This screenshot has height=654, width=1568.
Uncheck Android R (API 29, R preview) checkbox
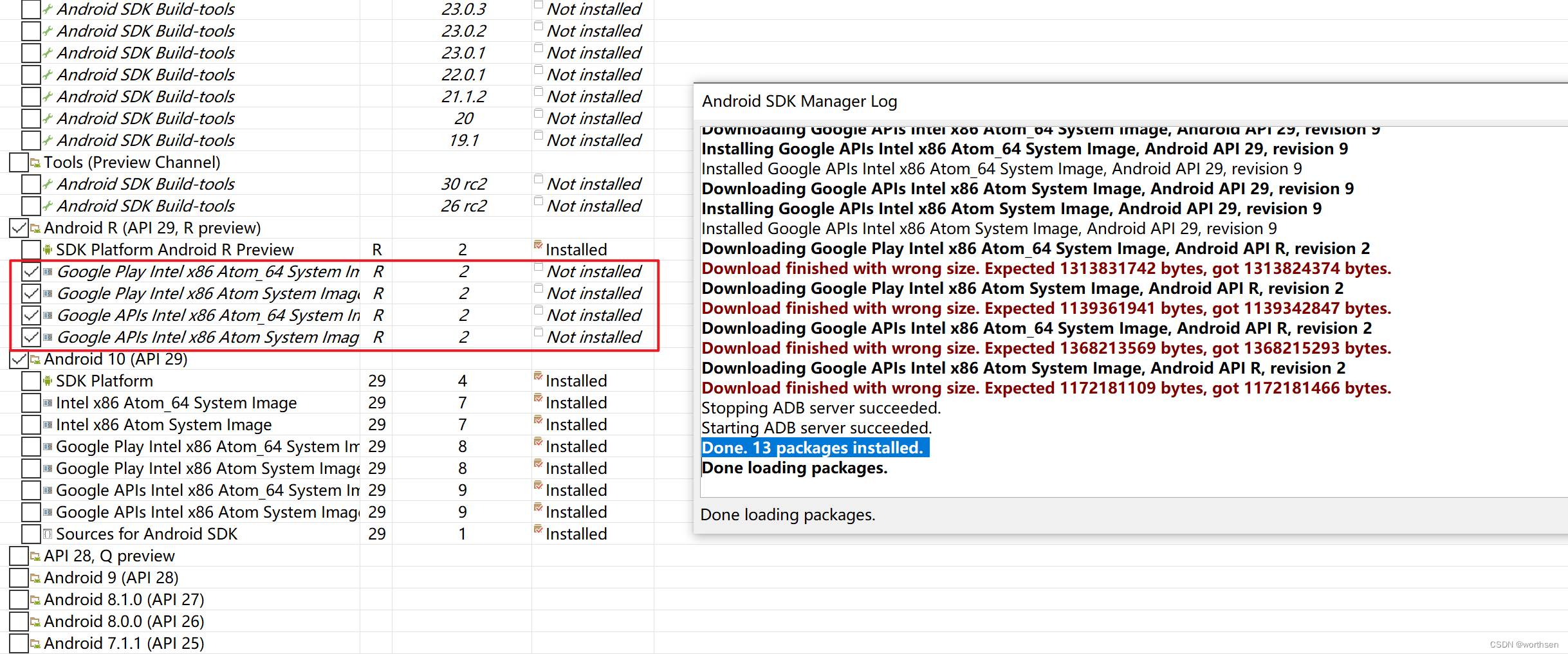[x=19, y=228]
